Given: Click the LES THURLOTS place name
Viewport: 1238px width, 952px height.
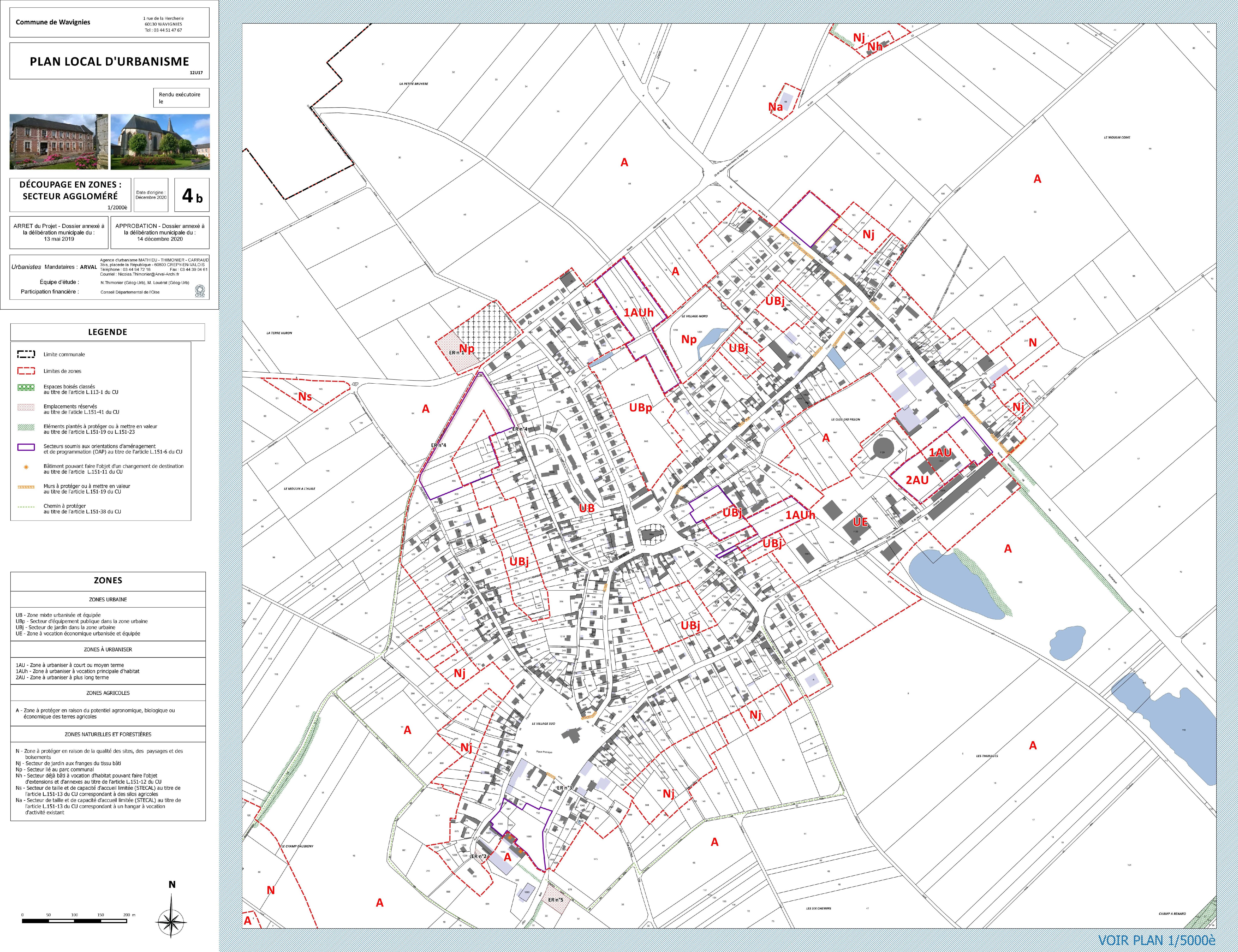Looking at the screenshot, I should [x=987, y=756].
